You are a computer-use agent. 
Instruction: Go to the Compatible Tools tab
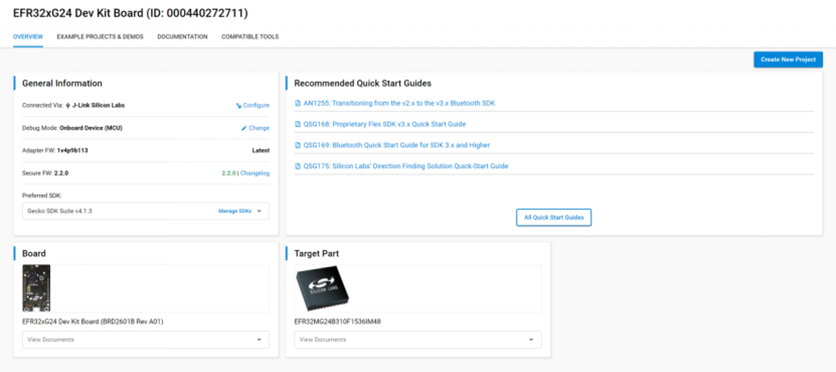pos(250,37)
